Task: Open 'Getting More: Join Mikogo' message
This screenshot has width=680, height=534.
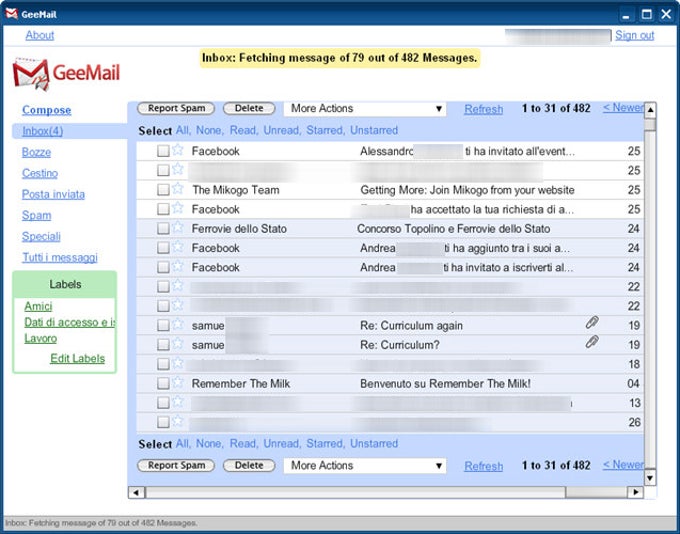Action: (x=467, y=190)
